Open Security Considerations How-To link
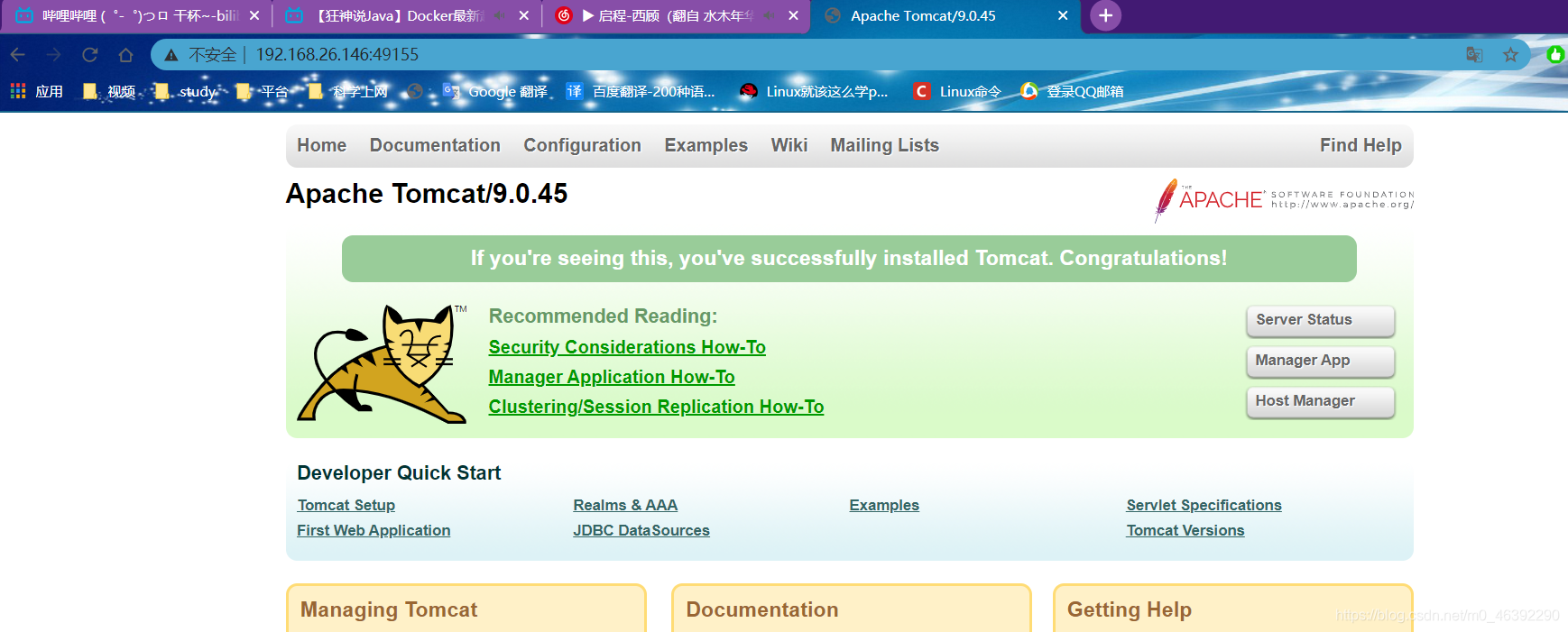This screenshot has height=632, width=1568. click(627, 347)
